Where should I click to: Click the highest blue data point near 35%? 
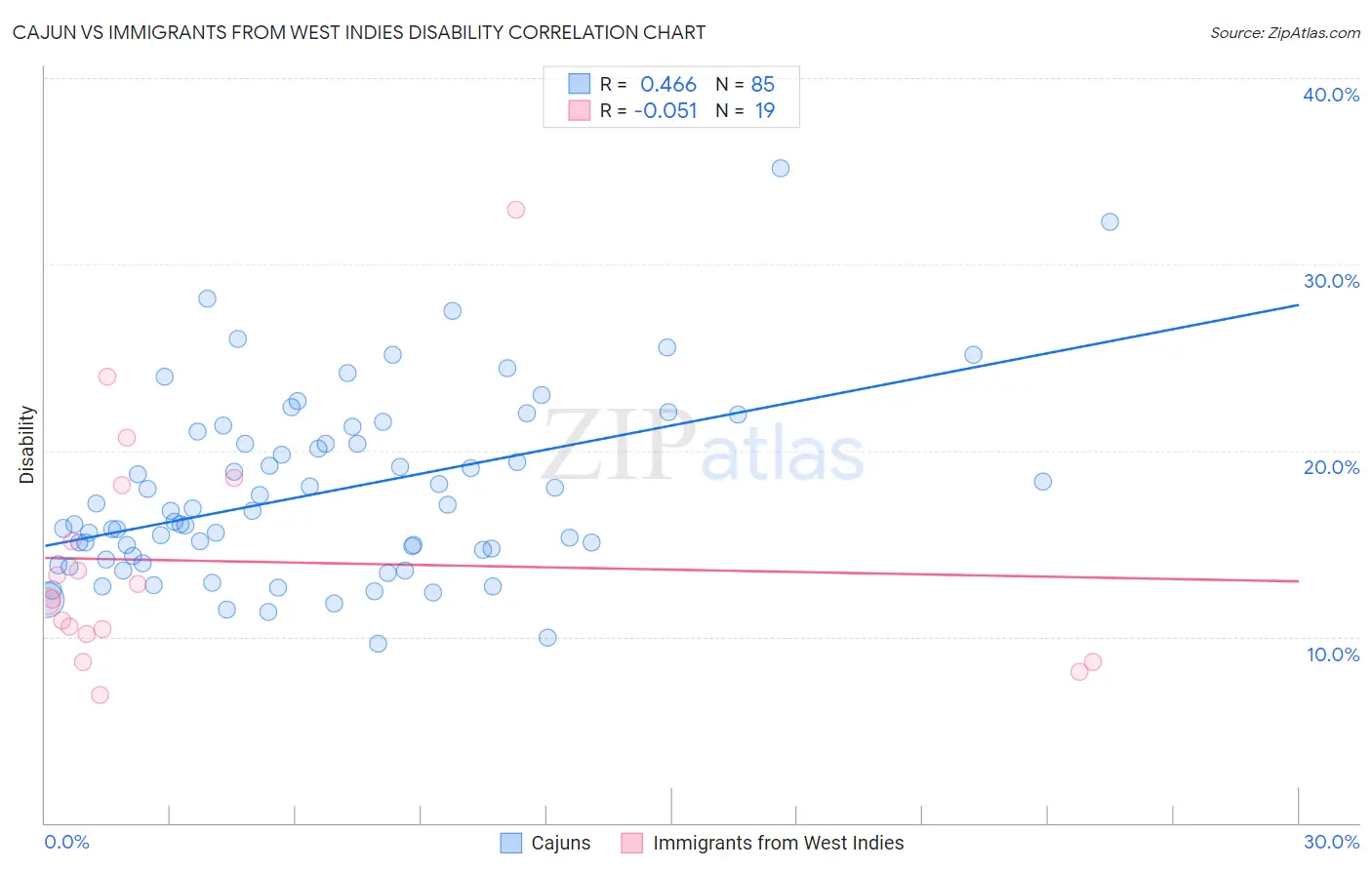(781, 168)
